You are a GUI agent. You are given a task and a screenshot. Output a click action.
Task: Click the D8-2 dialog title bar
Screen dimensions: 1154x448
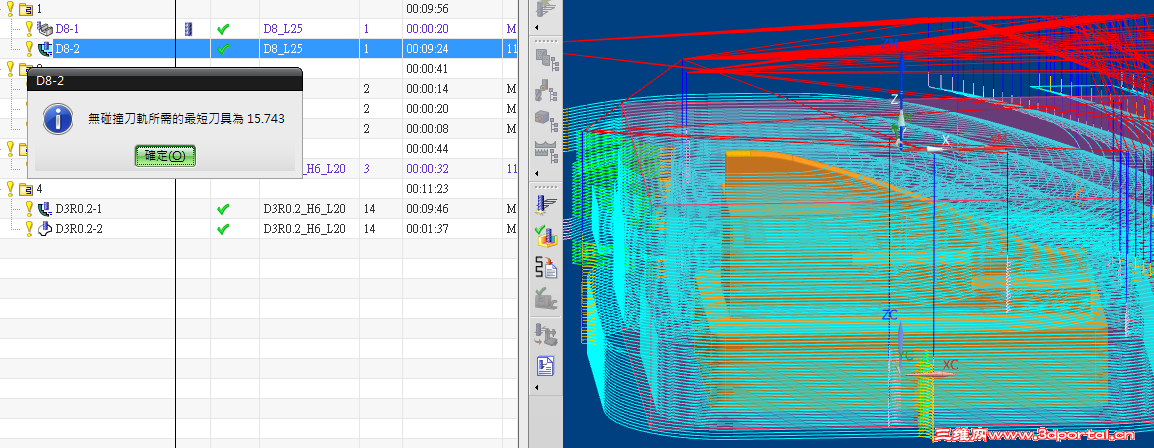point(165,79)
